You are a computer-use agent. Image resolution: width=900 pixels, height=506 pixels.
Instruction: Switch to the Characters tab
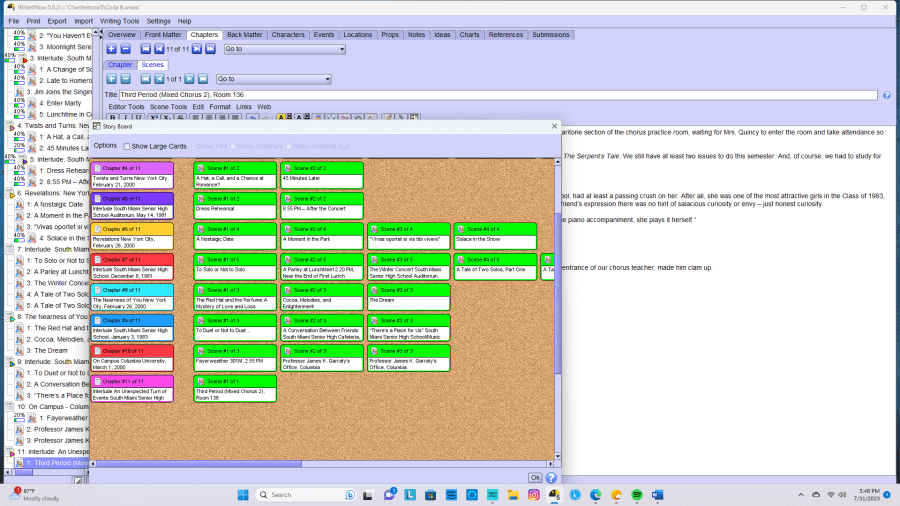(288, 35)
